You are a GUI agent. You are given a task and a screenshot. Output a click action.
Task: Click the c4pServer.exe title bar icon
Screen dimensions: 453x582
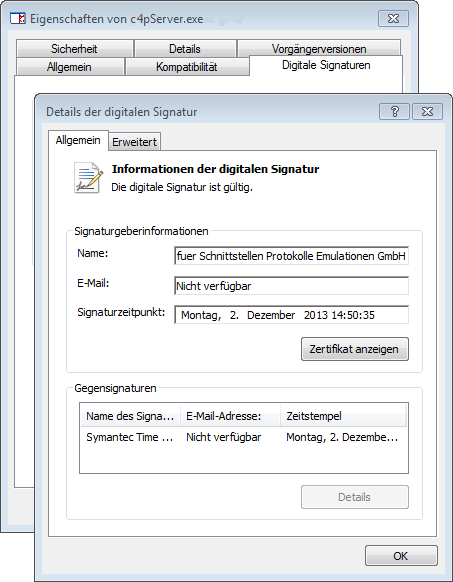pyautogui.click(x=17, y=18)
